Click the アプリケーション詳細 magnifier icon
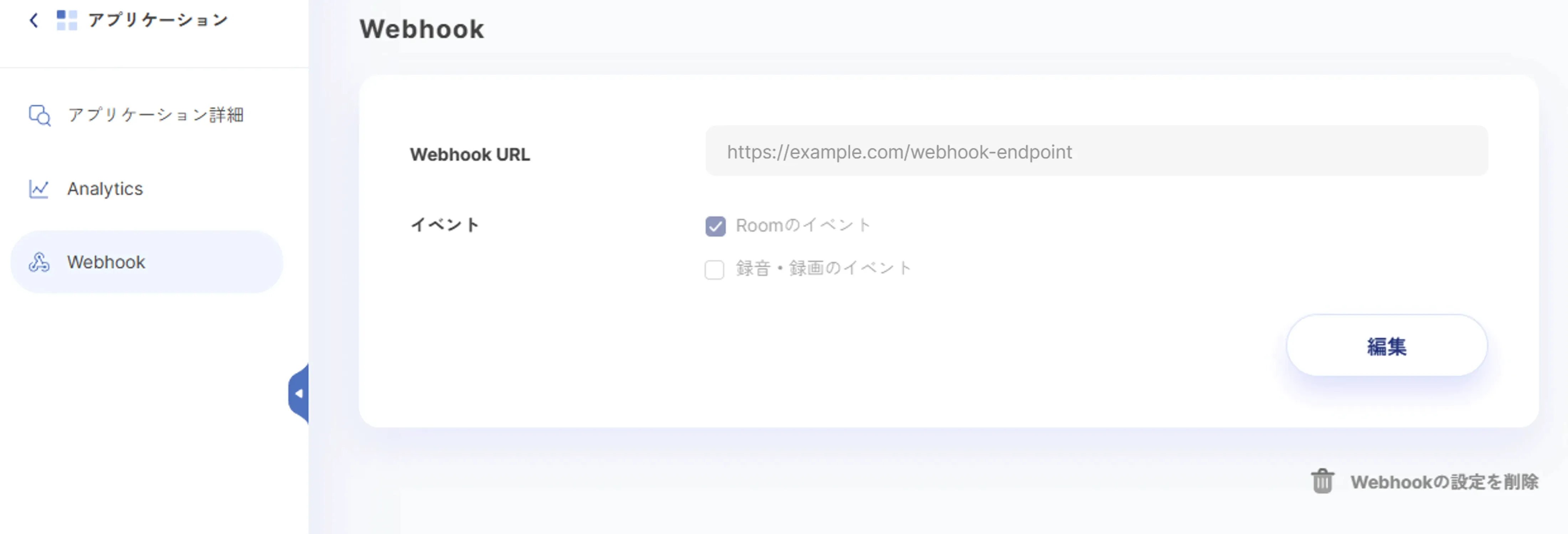The height and width of the screenshot is (534, 1568). tap(40, 115)
